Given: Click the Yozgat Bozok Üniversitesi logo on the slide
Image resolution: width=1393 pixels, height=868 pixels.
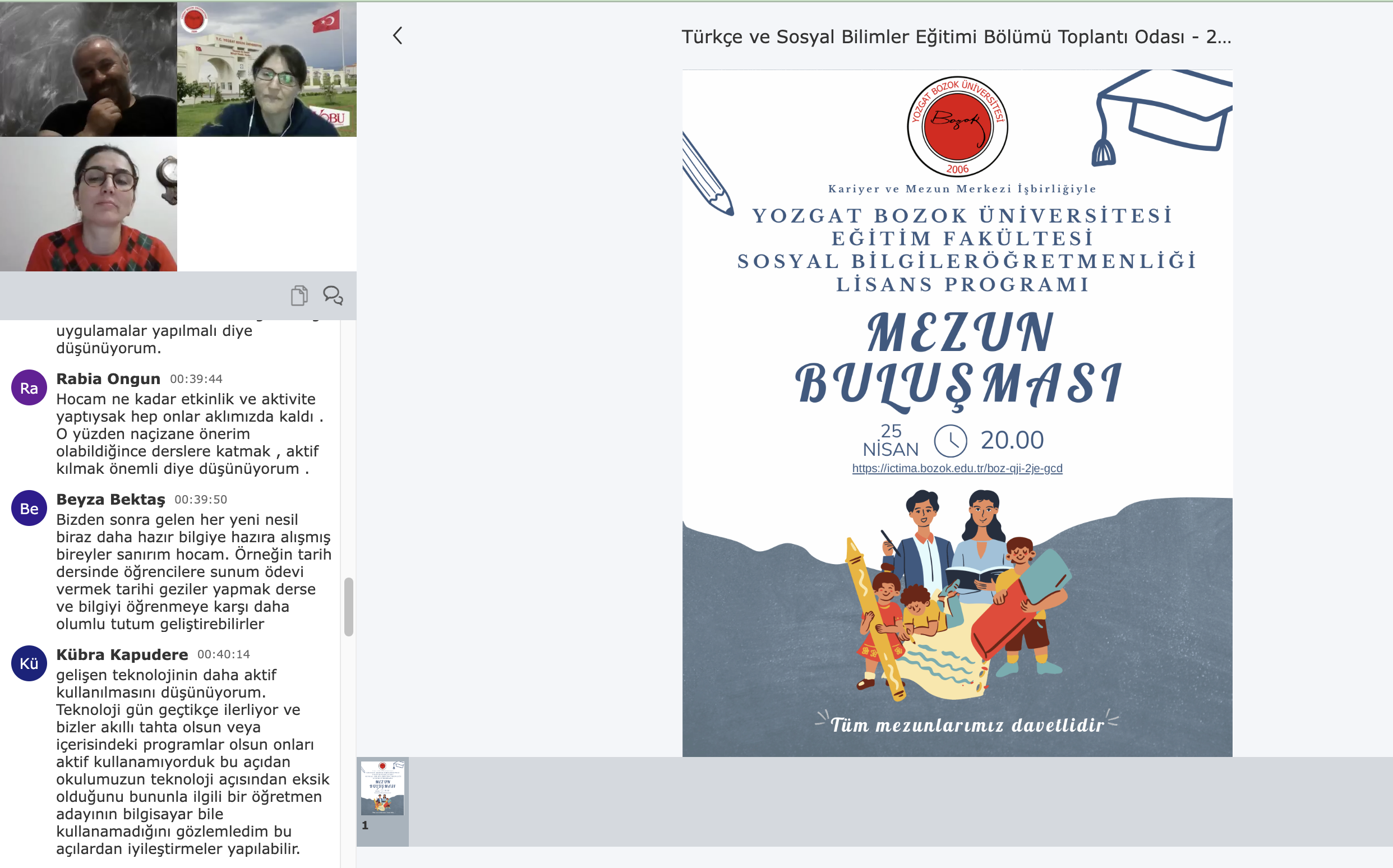Looking at the screenshot, I should pos(957,126).
